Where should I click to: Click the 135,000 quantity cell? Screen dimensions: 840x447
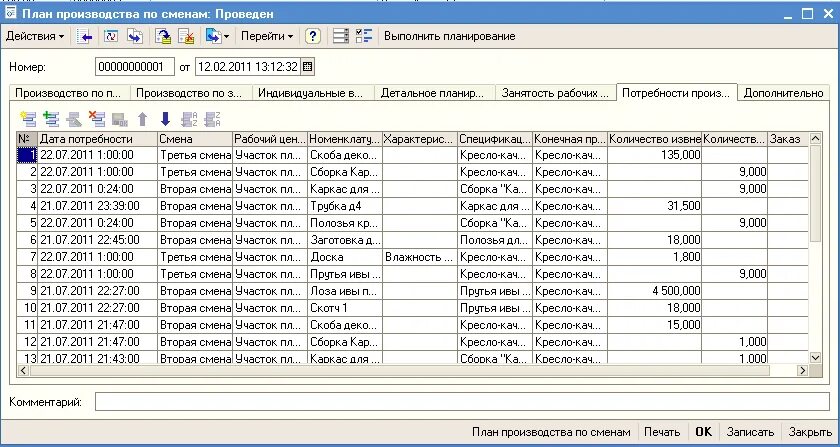pyautogui.click(x=655, y=155)
